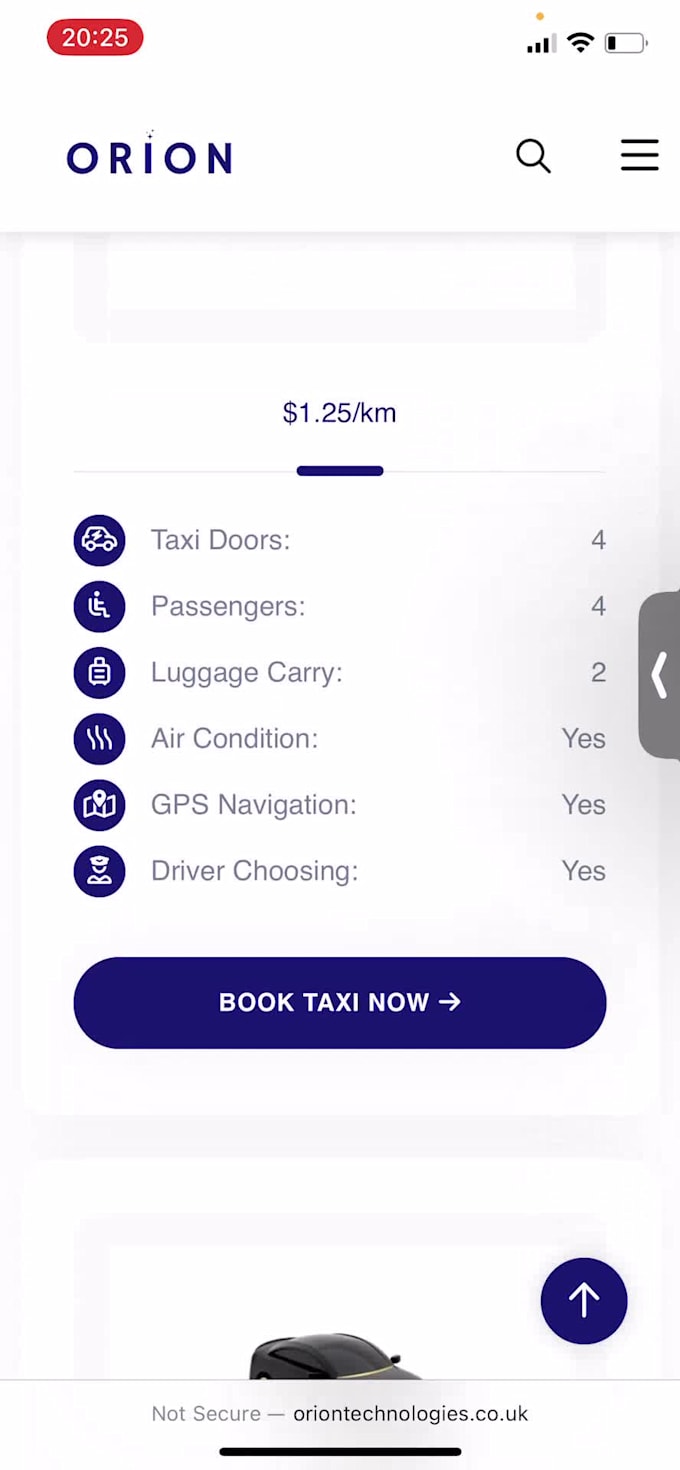Expand the side panel chevron handle

click(x=660, y=675)
